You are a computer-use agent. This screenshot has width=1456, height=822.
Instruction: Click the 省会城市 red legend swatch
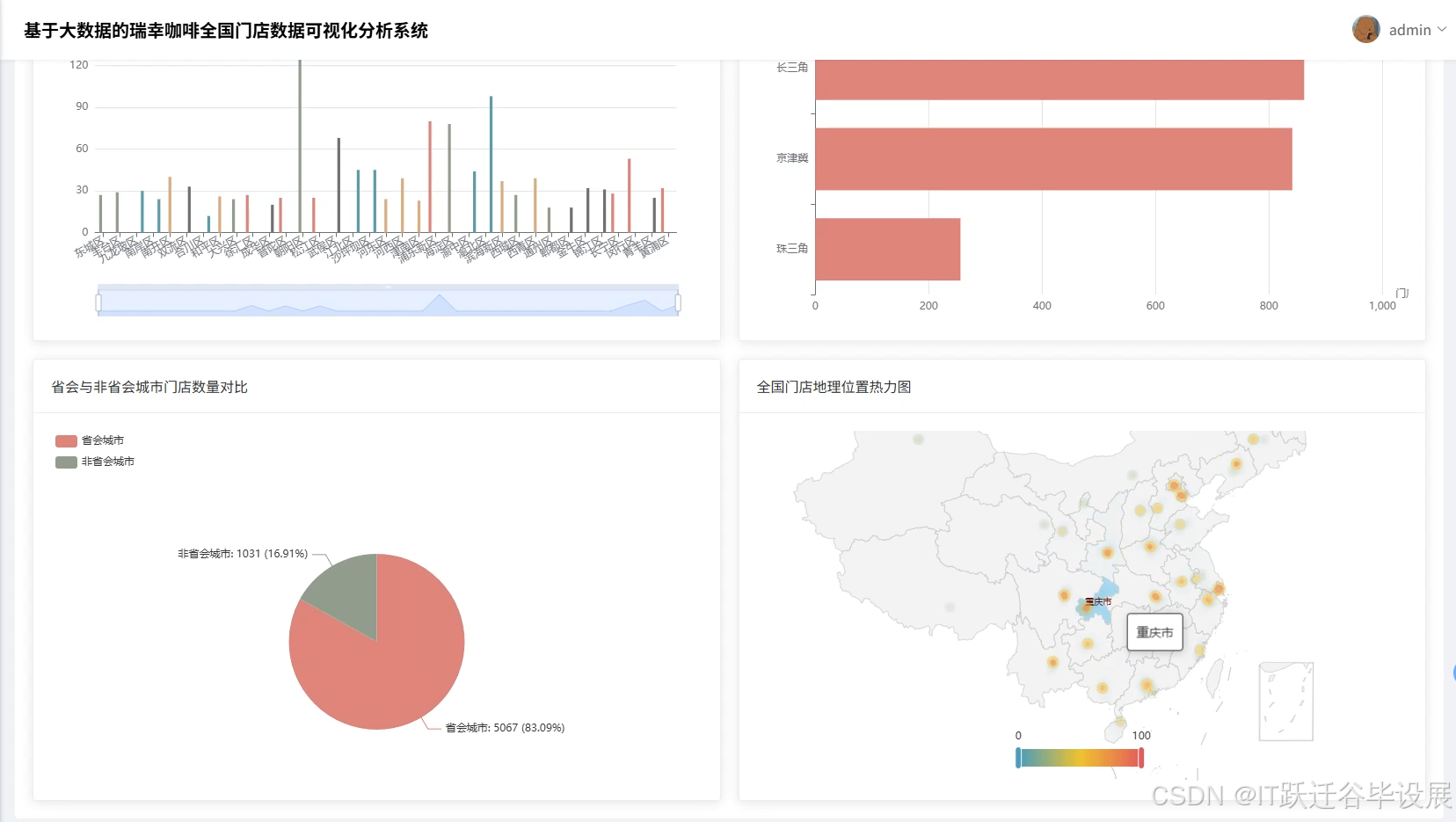[x=66, y=441]
